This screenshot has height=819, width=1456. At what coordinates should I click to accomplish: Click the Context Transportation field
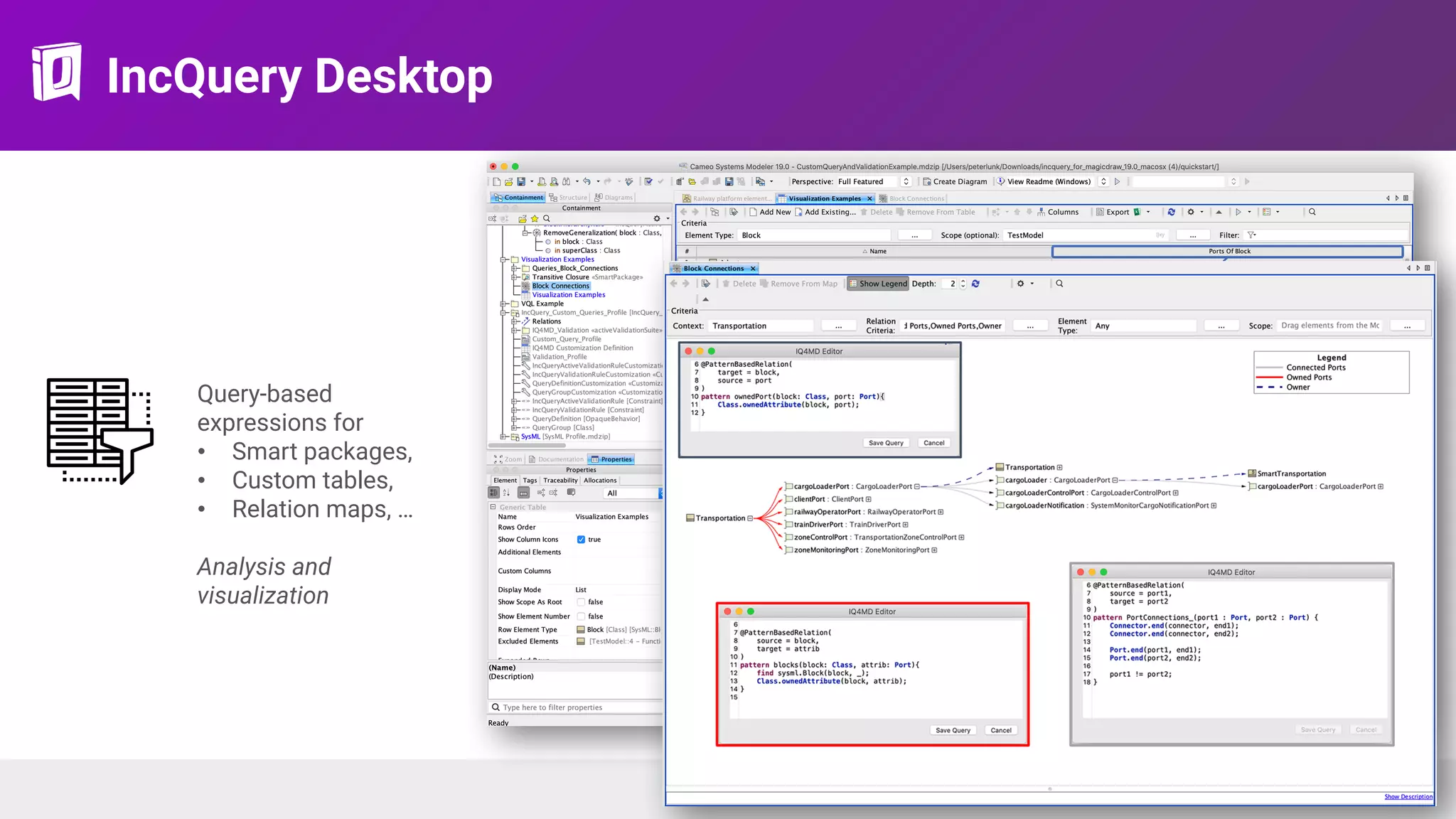(761, 326)
